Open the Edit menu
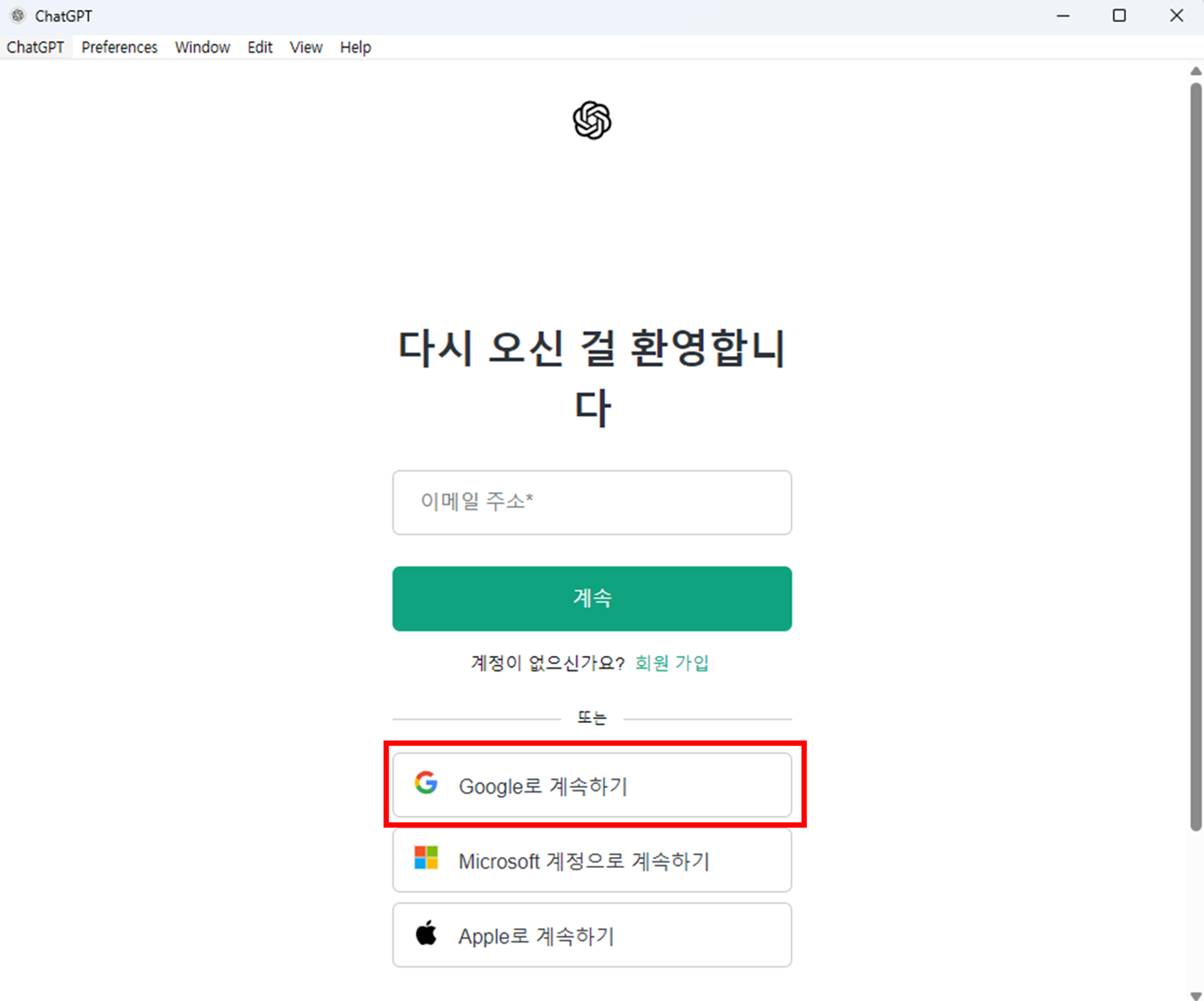This screenshot has height=1001, width=1204. point(259,47)
